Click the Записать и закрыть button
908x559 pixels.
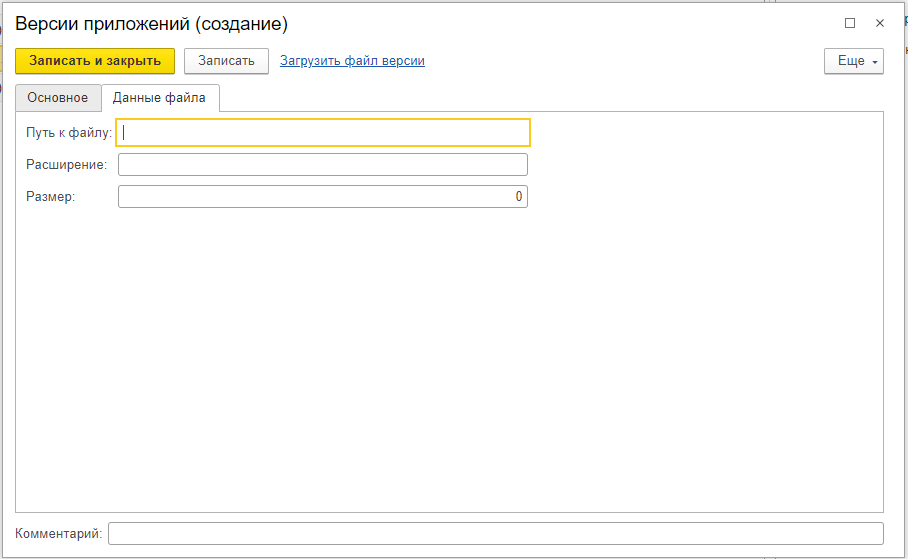95,61
